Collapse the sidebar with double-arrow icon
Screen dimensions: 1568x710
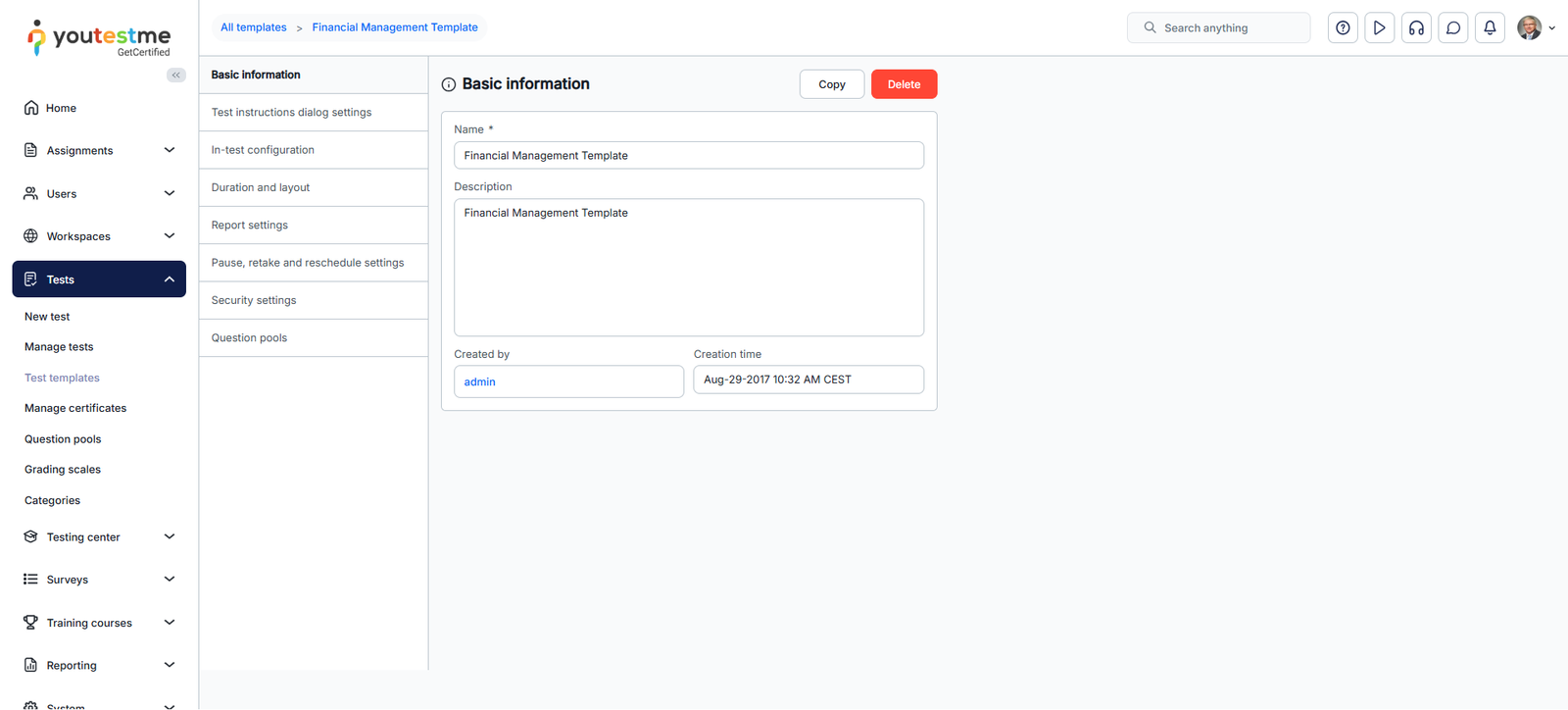[176, 75]
